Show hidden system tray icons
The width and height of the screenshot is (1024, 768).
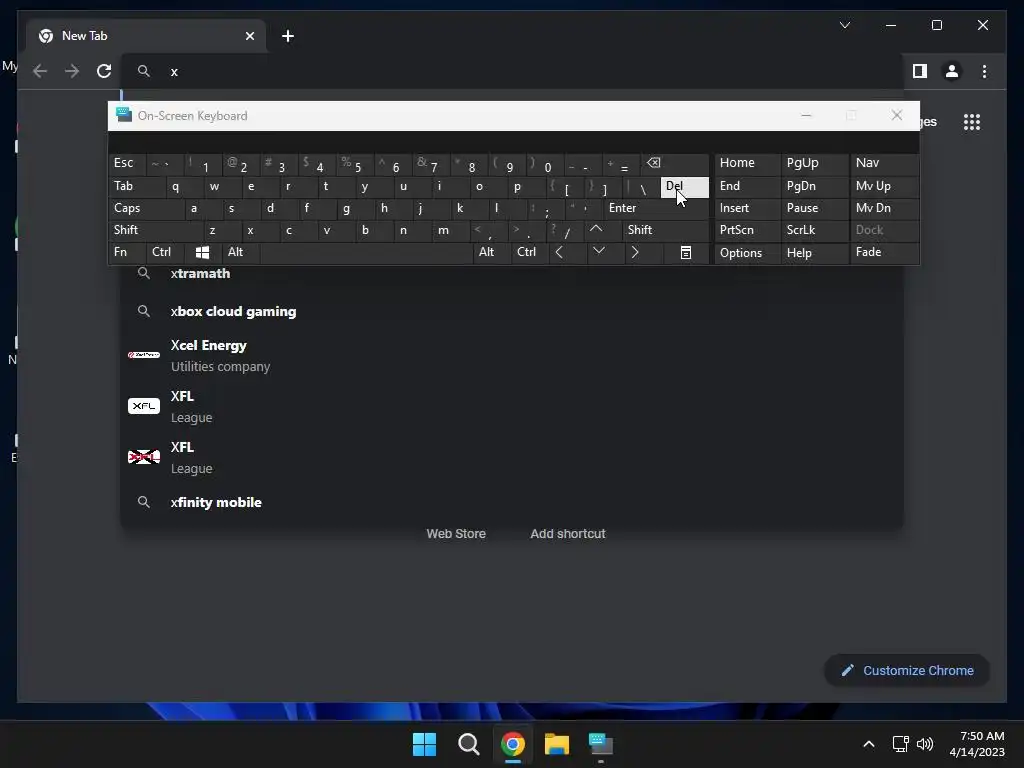[869, 744]
